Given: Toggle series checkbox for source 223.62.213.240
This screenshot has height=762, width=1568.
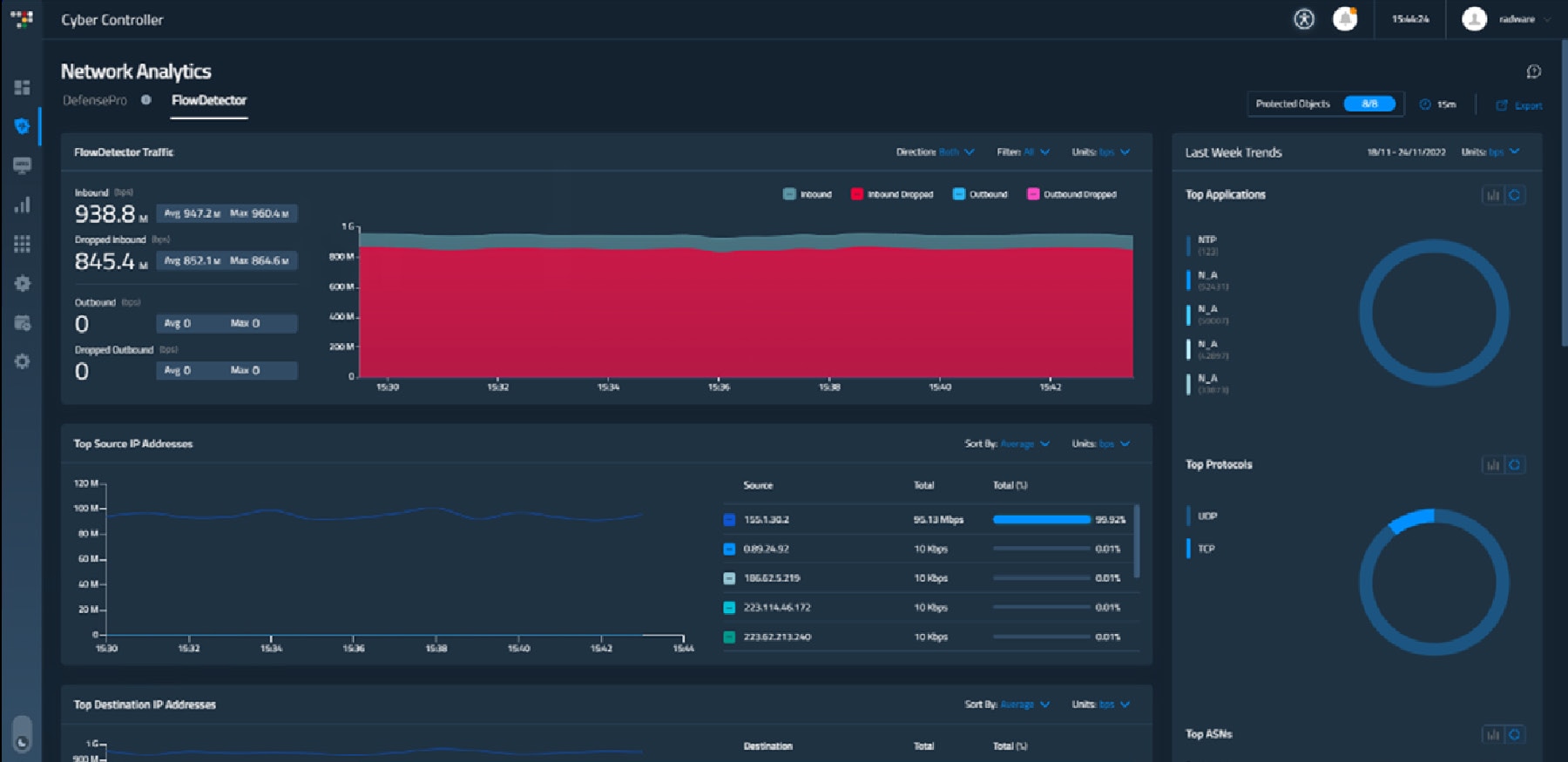Looking at the screenshot, I should (x=729, y=637).
